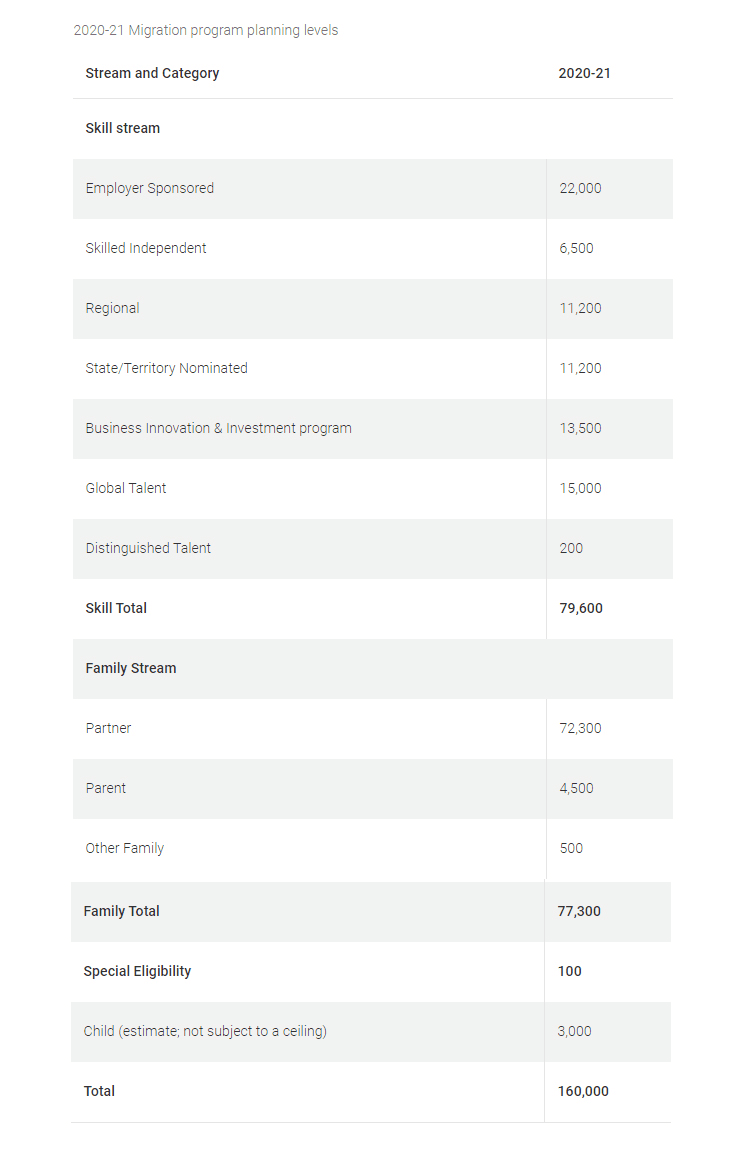This screenshot has height=1155, width=750.
Task: Click the 'Child (estimate; not subject to a ceiling)' label
Action: [x=205, y=1031]
